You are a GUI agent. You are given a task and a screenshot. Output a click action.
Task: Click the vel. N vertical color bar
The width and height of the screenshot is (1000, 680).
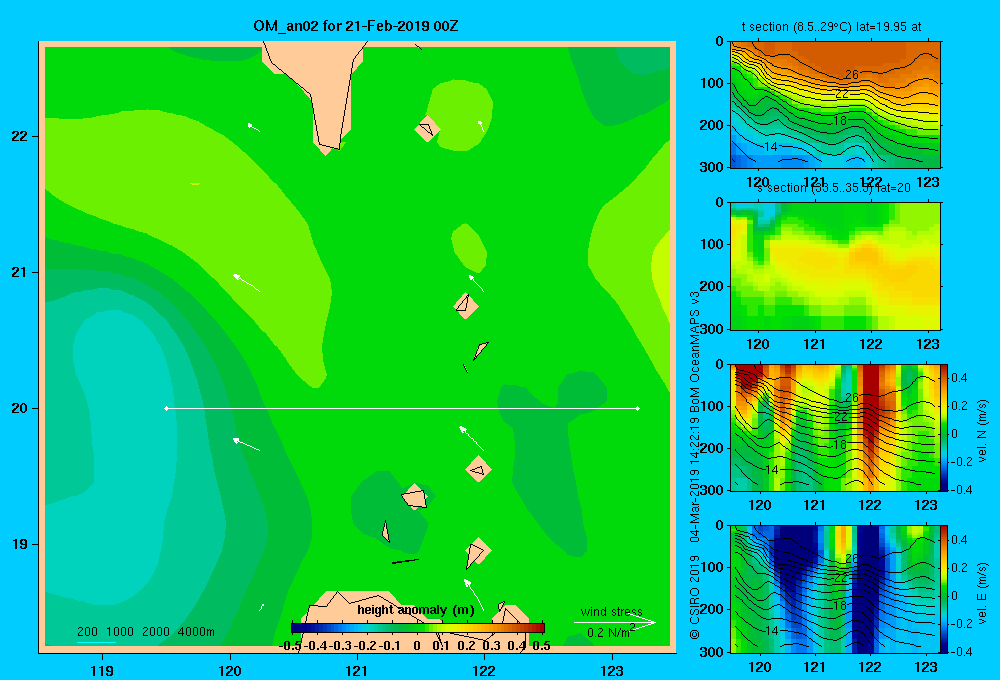point(945,427)
